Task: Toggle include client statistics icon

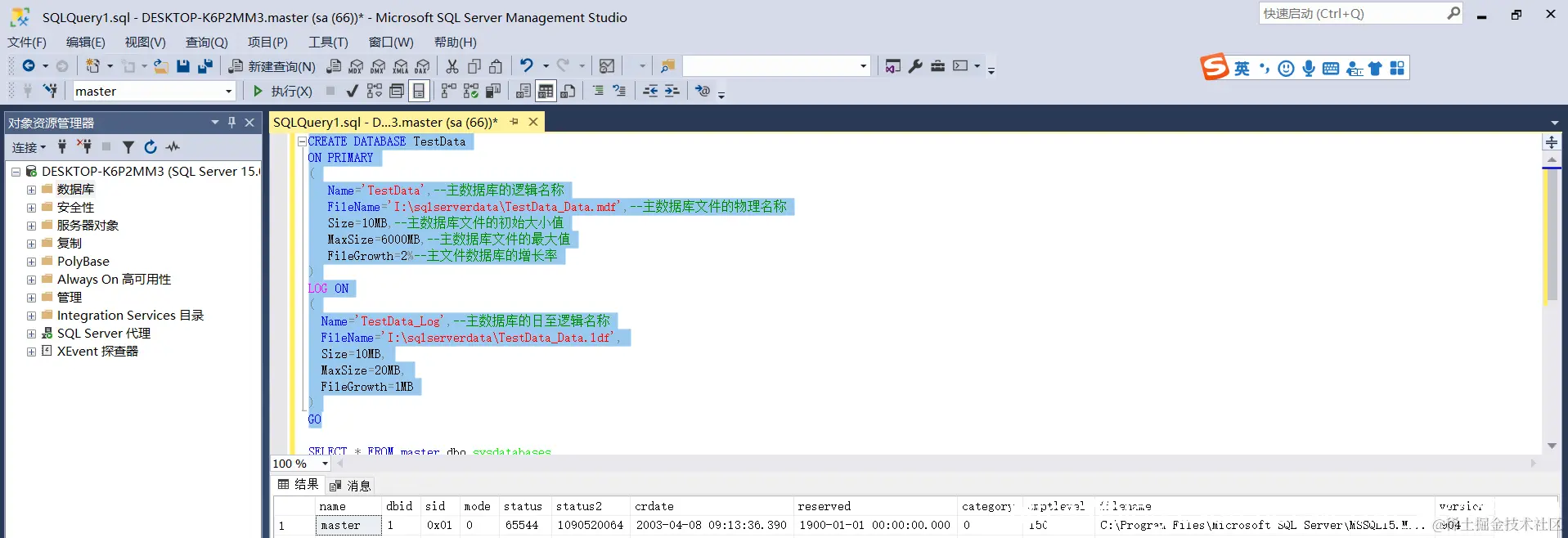Action: point(493,91)
